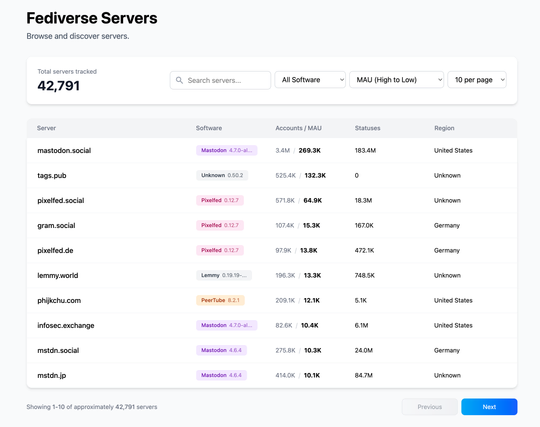Viewport: 540px width, 427px height.
Task: Click the Region column header
Action: (x=444, y=128)
